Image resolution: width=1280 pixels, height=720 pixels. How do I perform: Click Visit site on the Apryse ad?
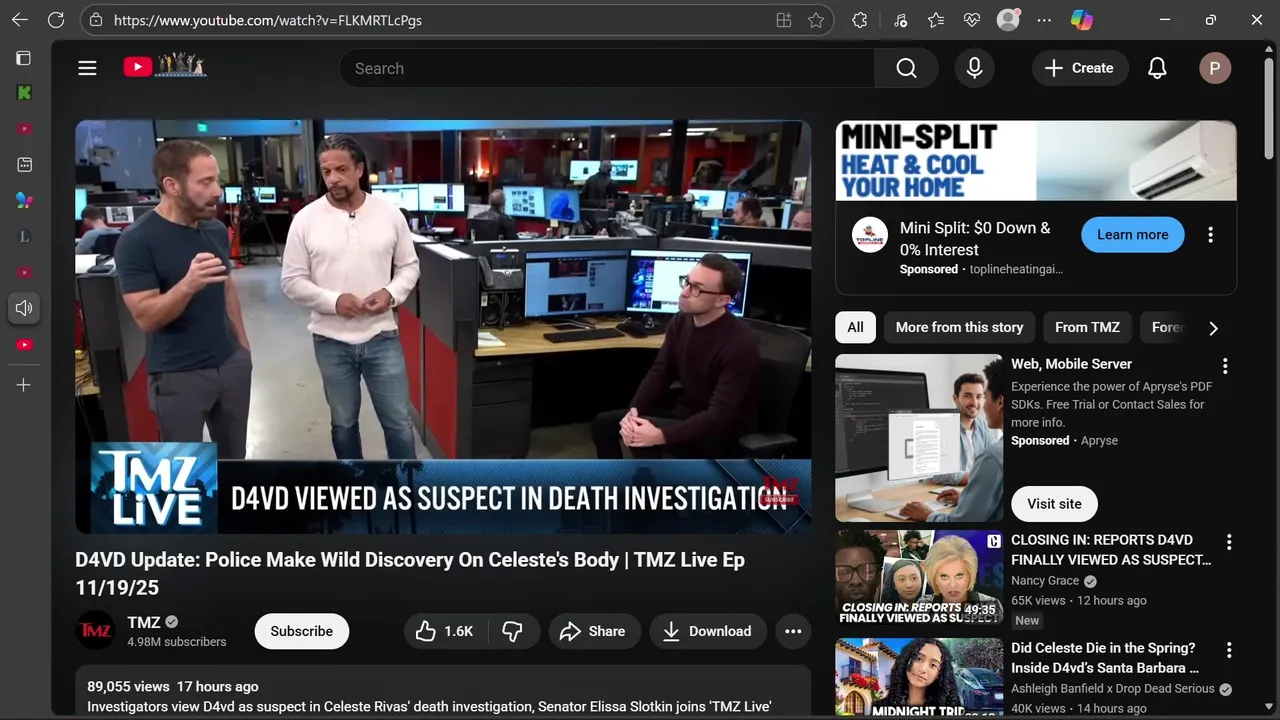click(x=1054, y=504)
